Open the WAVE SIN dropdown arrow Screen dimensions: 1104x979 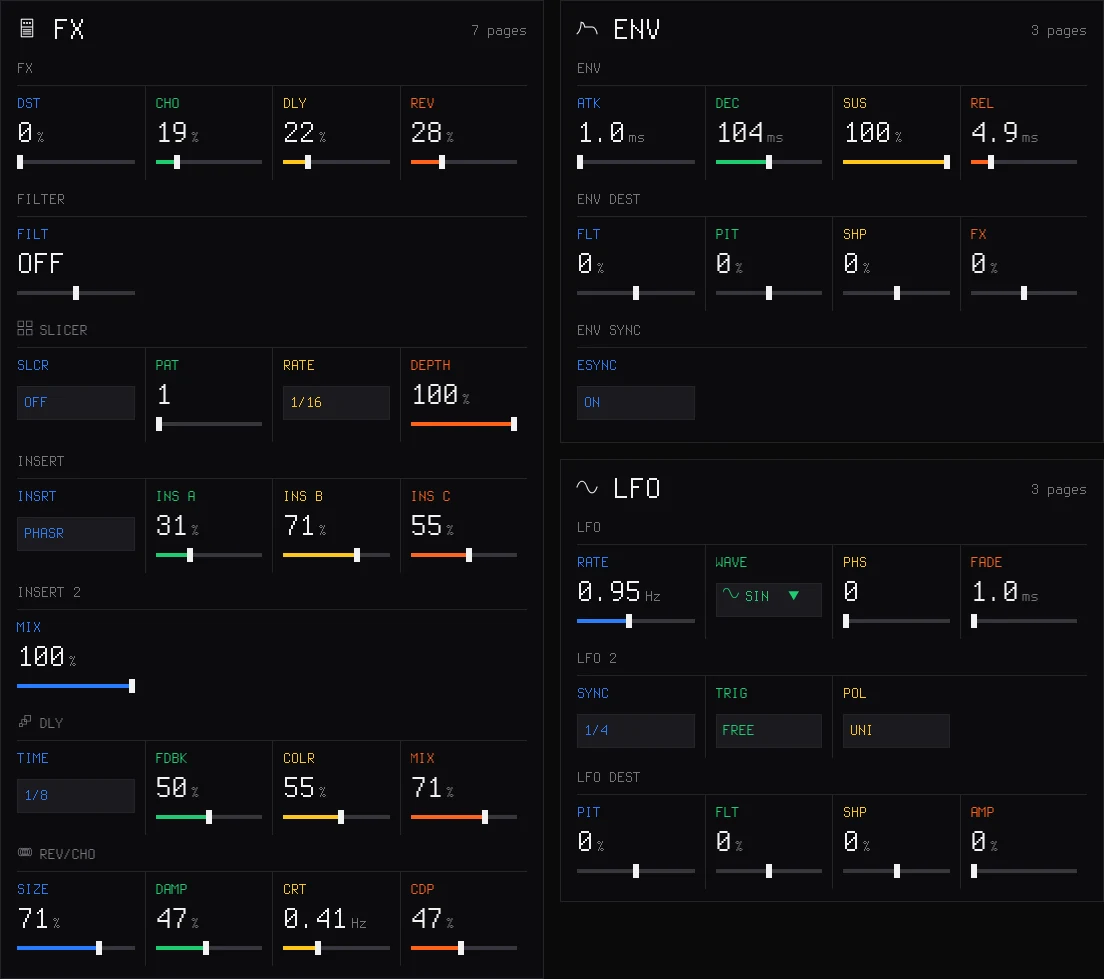click(x=794, y=596)
